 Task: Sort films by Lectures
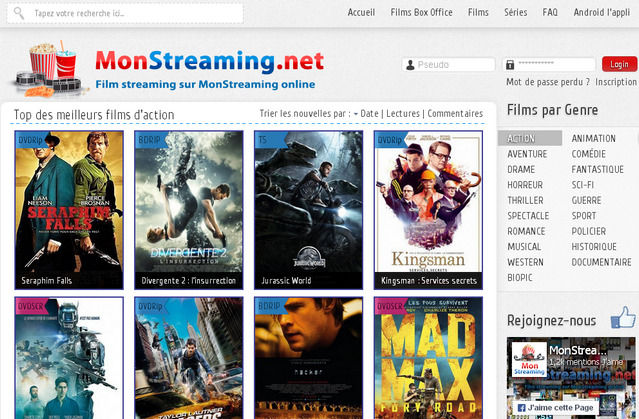coord(403,114)
